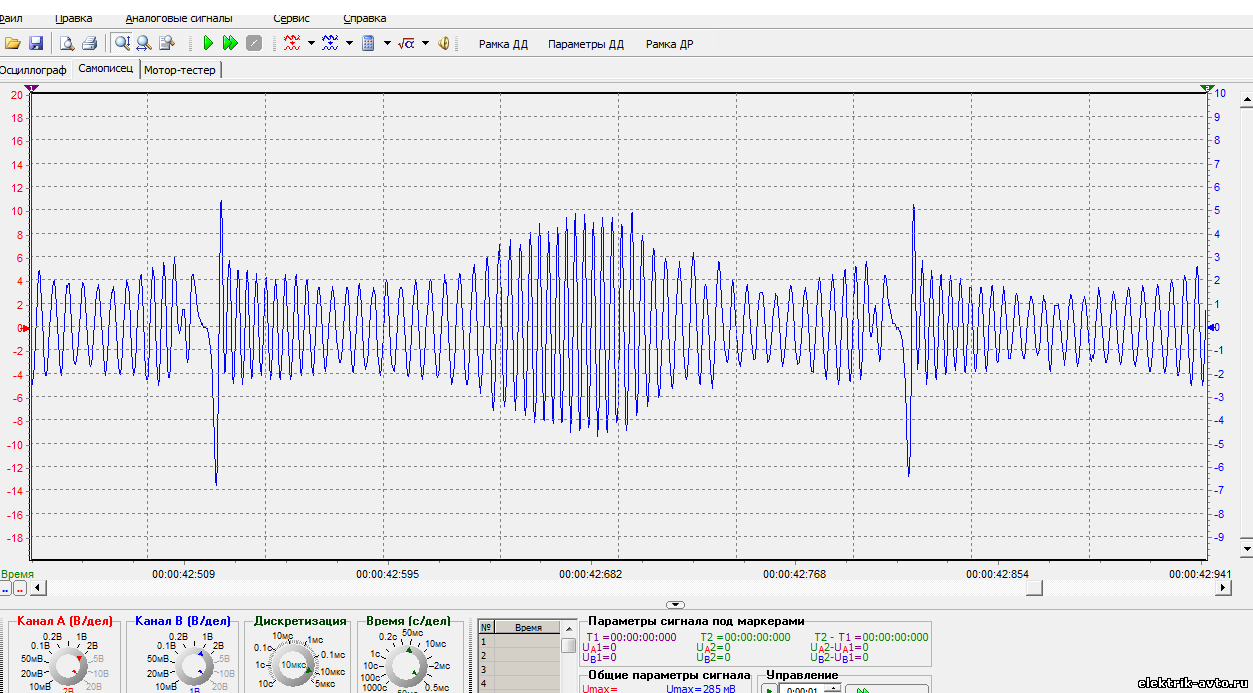Open the Аналоговые сигналы menu
Image resolution: width=1253 pixels, height=693 pixels.
[179, 18]
